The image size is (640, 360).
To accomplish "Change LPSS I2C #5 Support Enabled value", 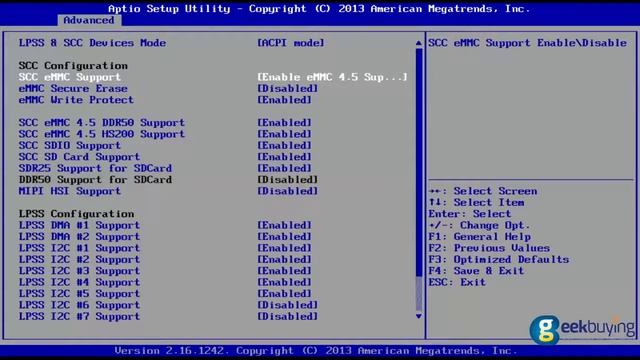I will (284, 294).
